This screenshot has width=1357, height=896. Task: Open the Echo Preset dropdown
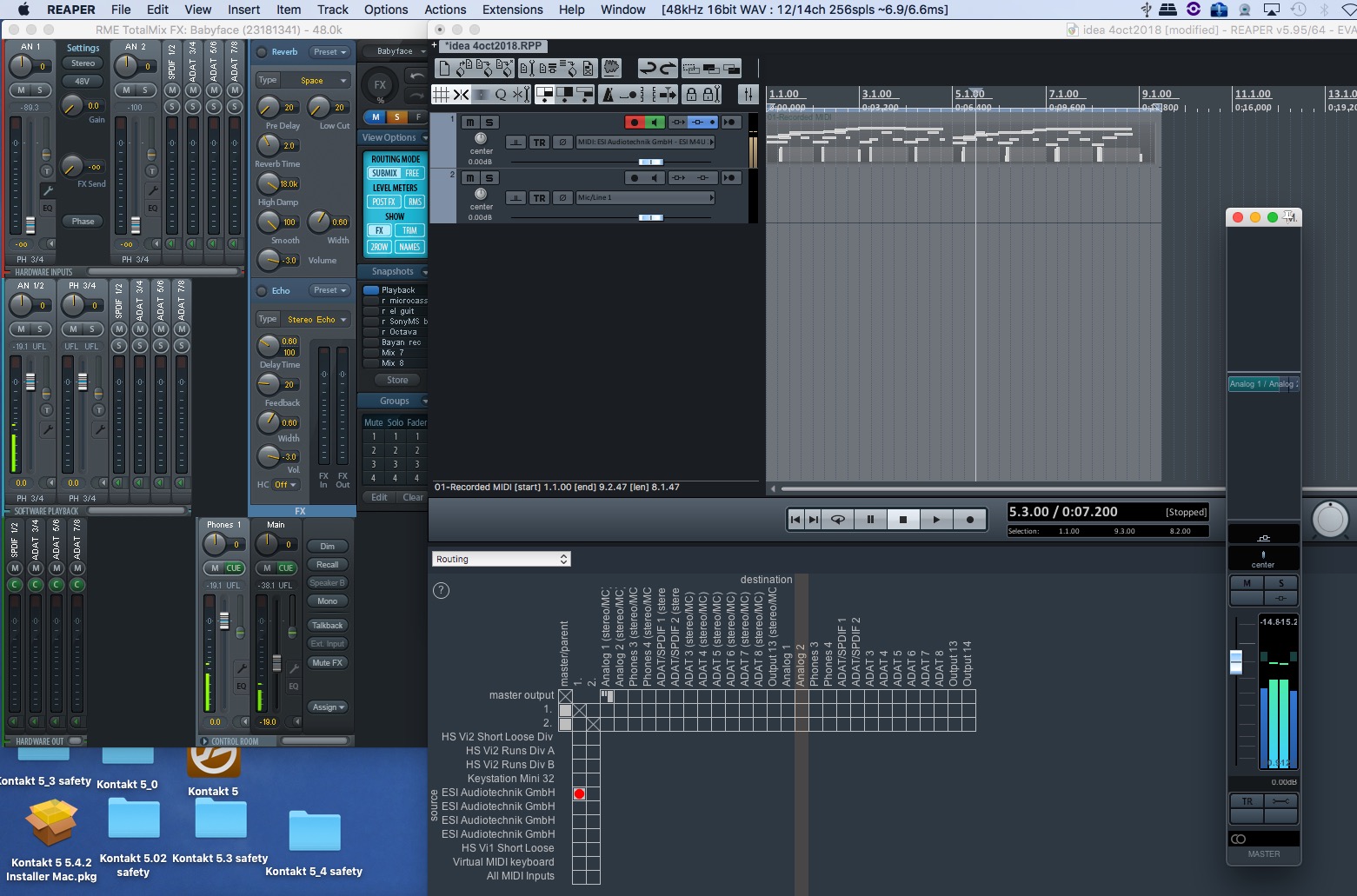click(330, 290)
